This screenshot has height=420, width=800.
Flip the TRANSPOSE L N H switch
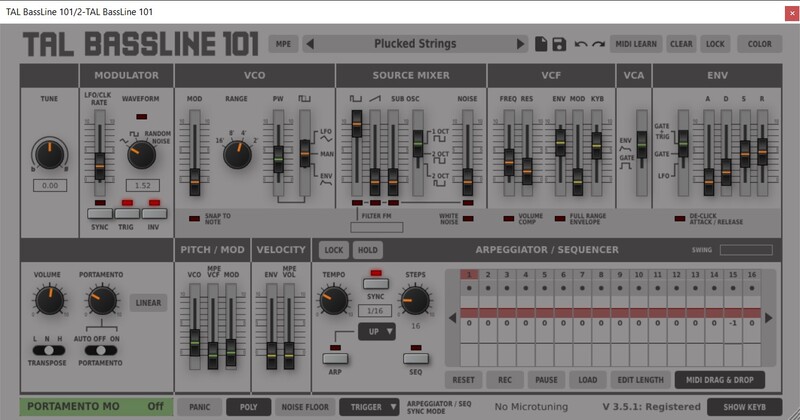tap(48, 350)
